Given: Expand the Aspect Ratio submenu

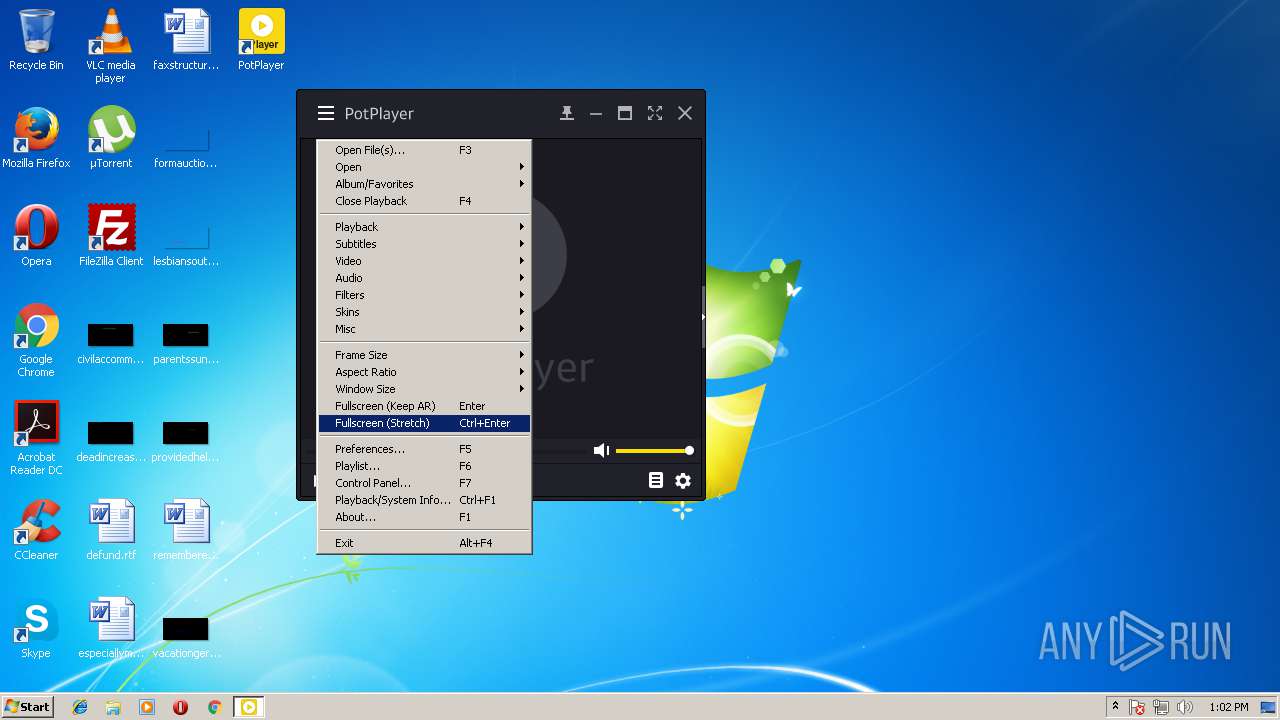Looking at the screenshot, I should pyautogui.click(x=424, y=372).
